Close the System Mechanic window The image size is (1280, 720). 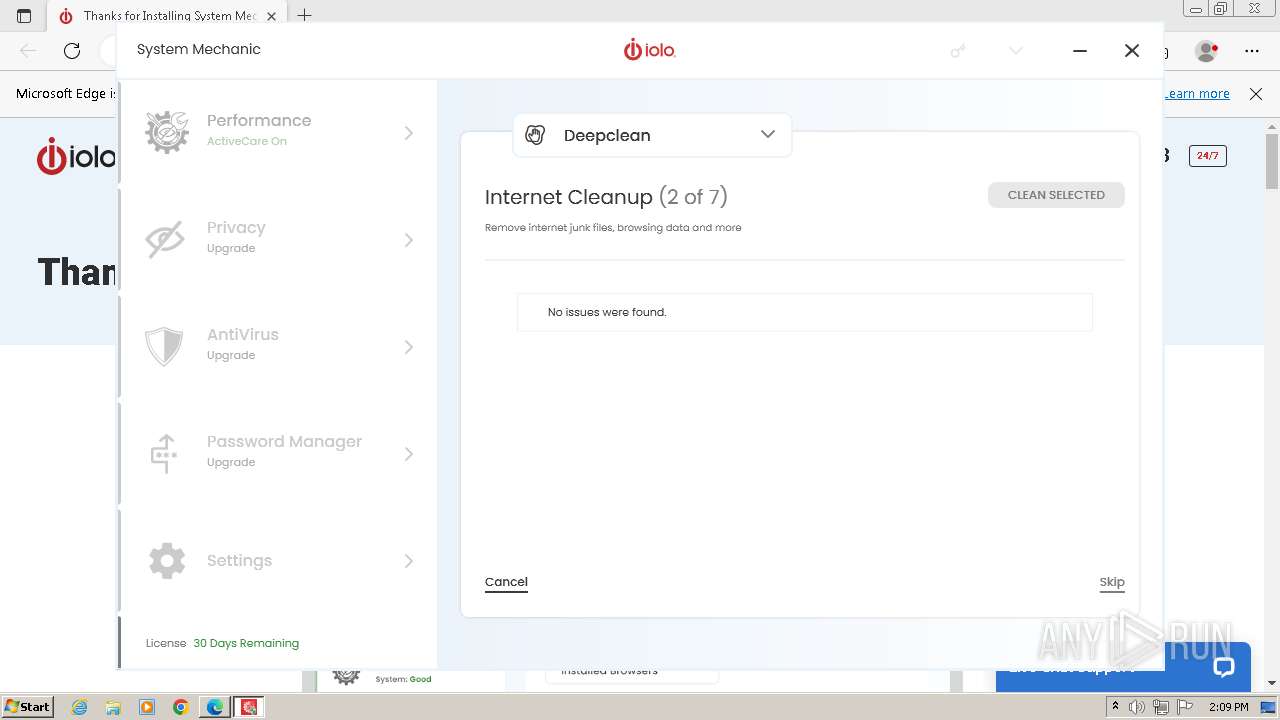1132,50
